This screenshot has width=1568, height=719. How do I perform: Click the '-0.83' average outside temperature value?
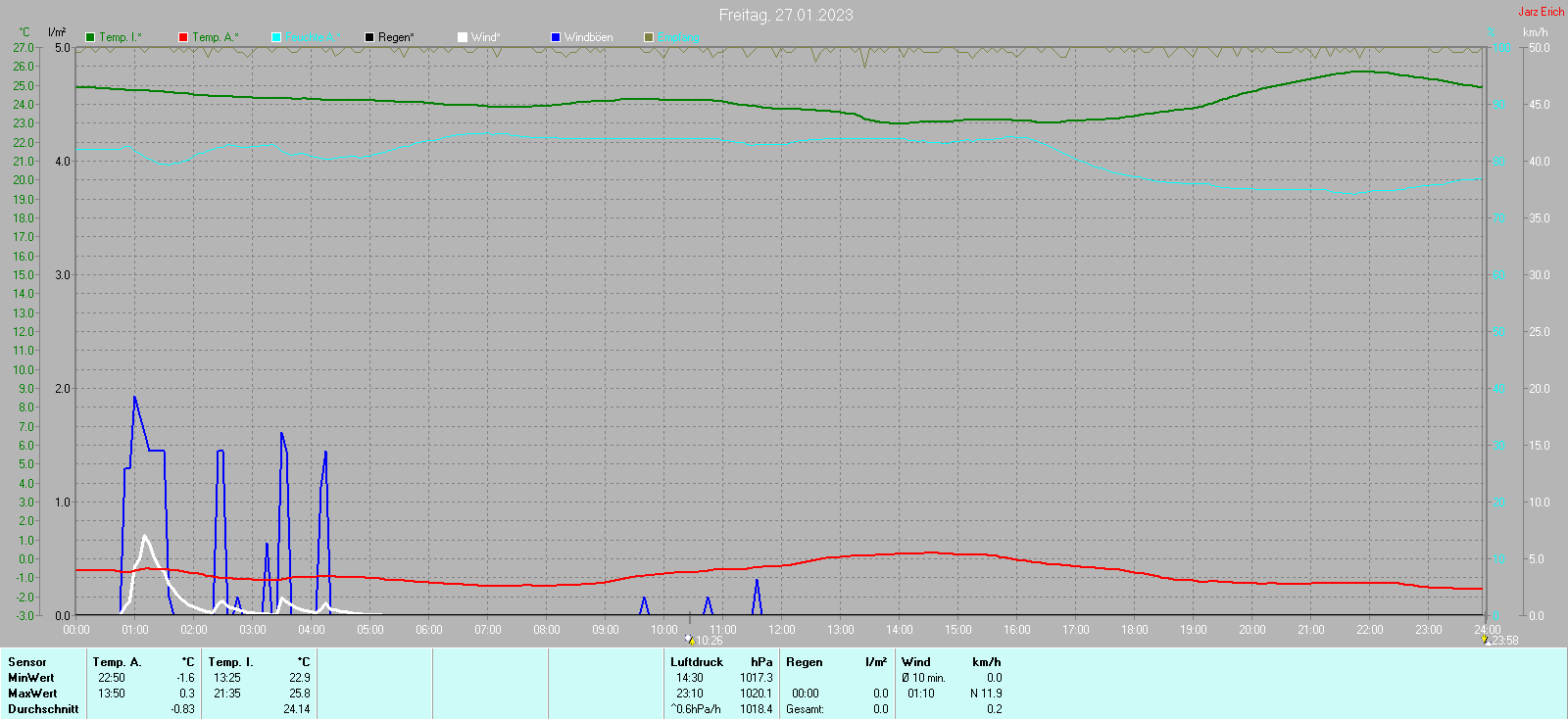point(182,709)
